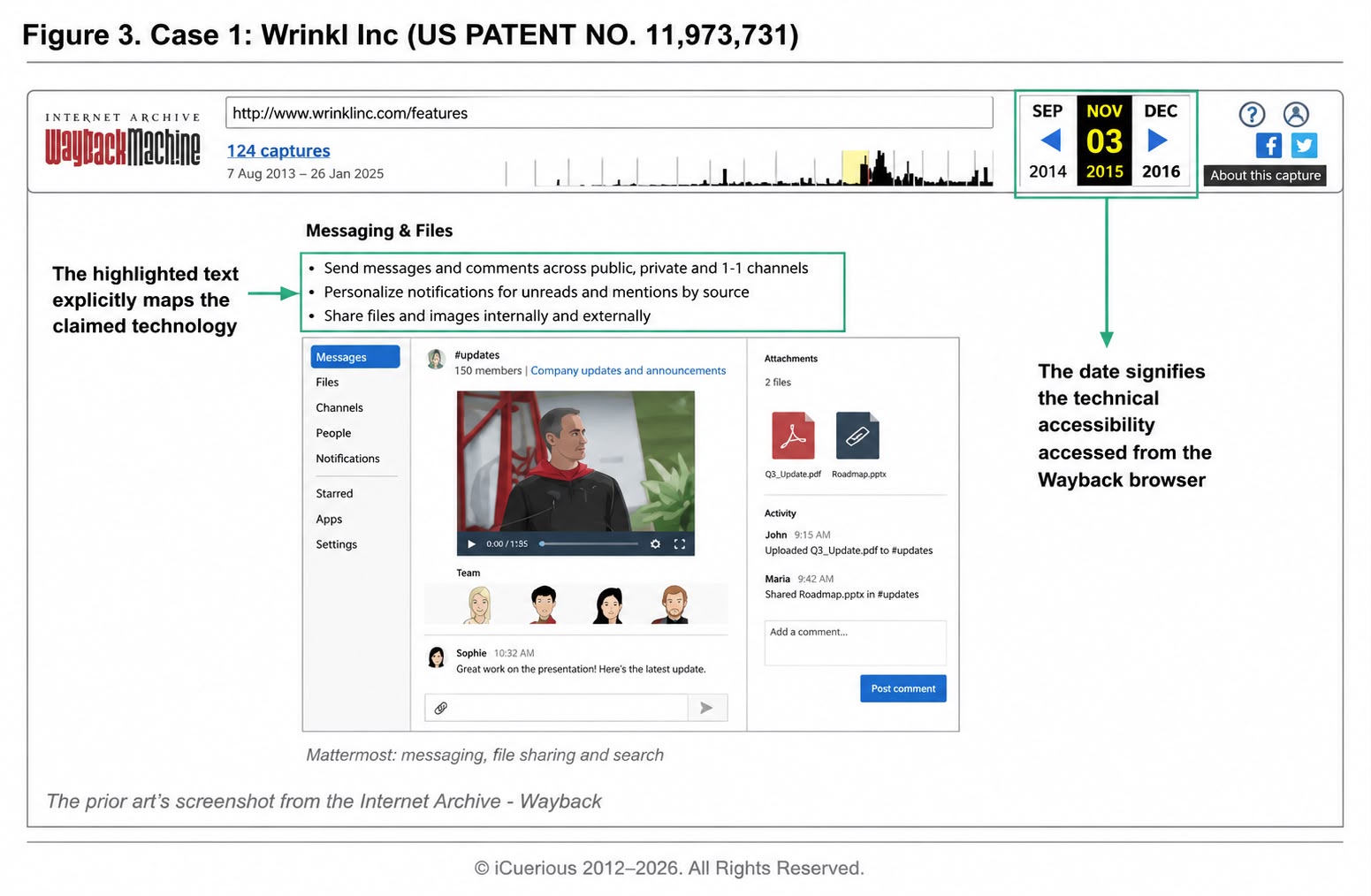The width and height of the screenshot is (1371, 896).
Task: Click Sophie's name in the message
Action: tap(471, 654)
